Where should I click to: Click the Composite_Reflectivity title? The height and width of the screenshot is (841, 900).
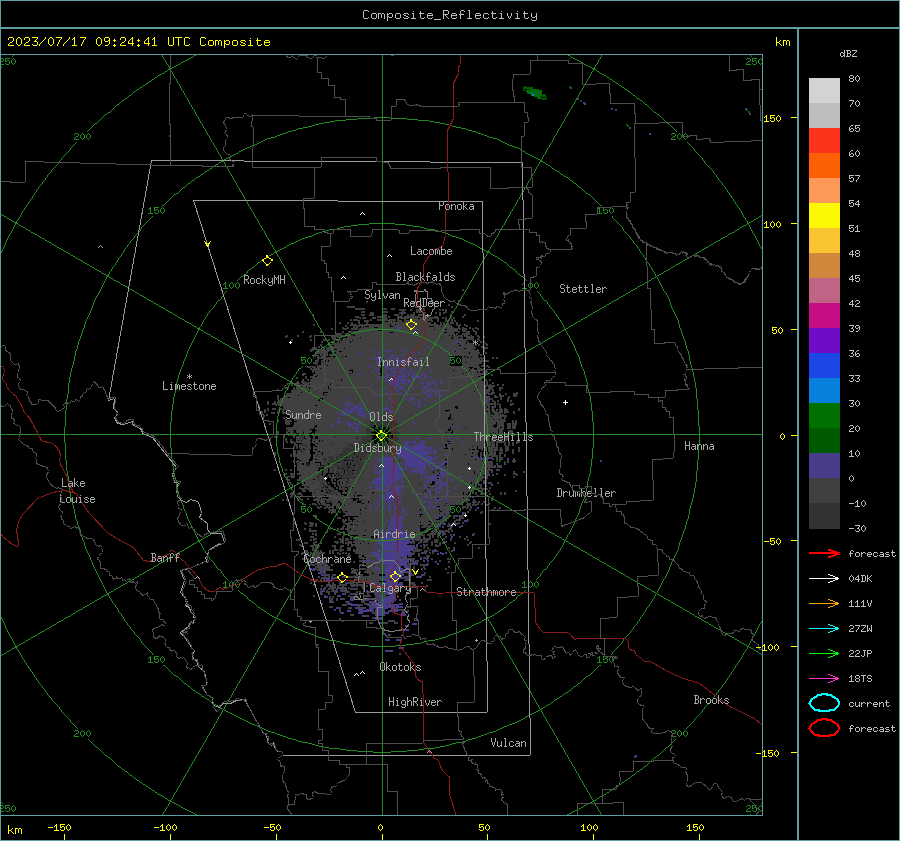tap(449, 15)
